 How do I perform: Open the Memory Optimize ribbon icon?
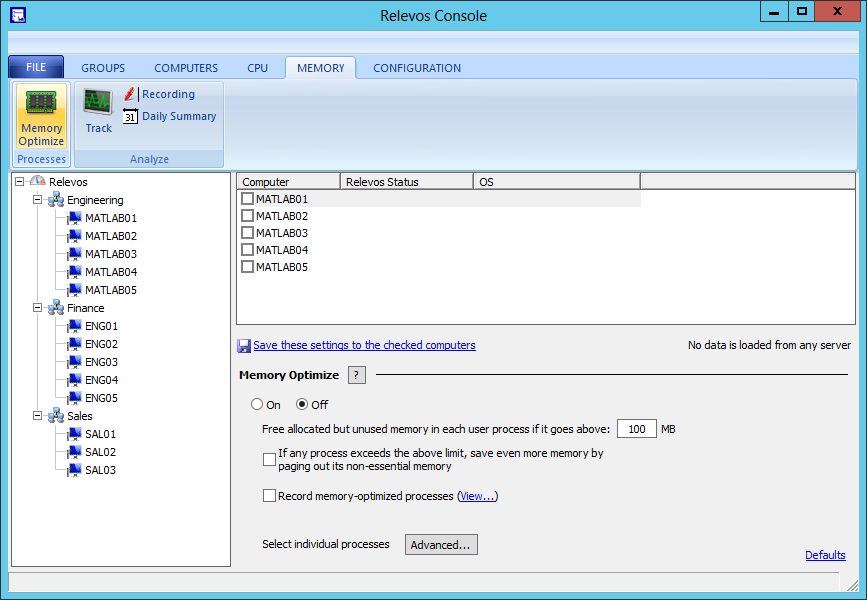point(41,103)
